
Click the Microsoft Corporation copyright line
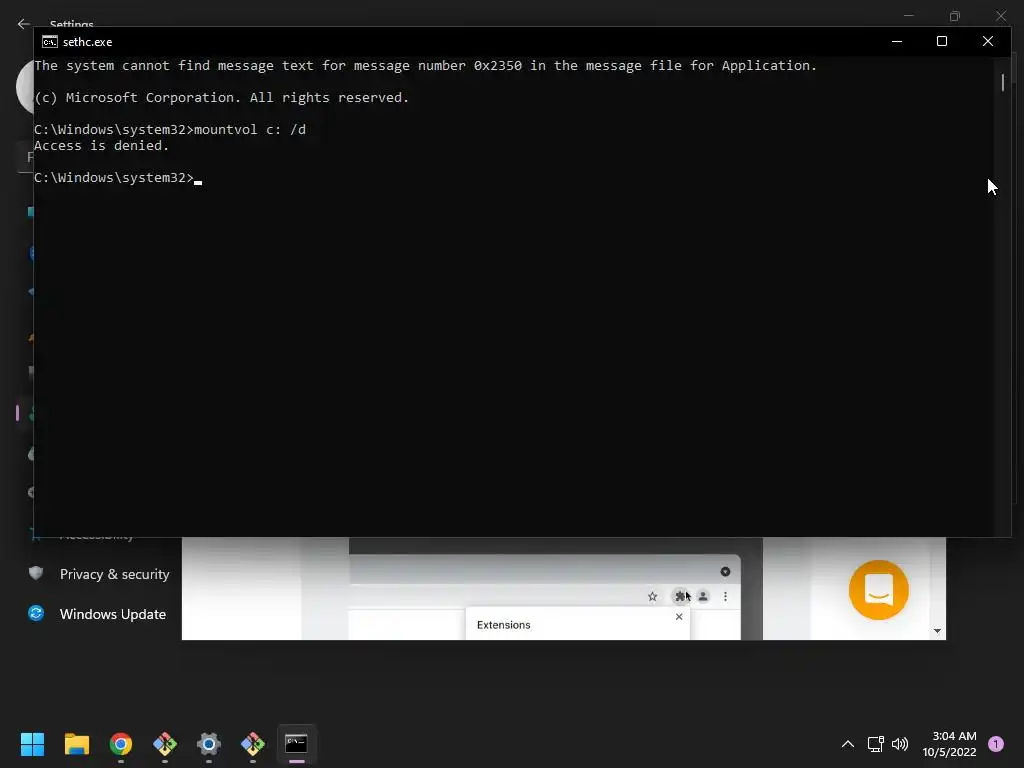221,97
